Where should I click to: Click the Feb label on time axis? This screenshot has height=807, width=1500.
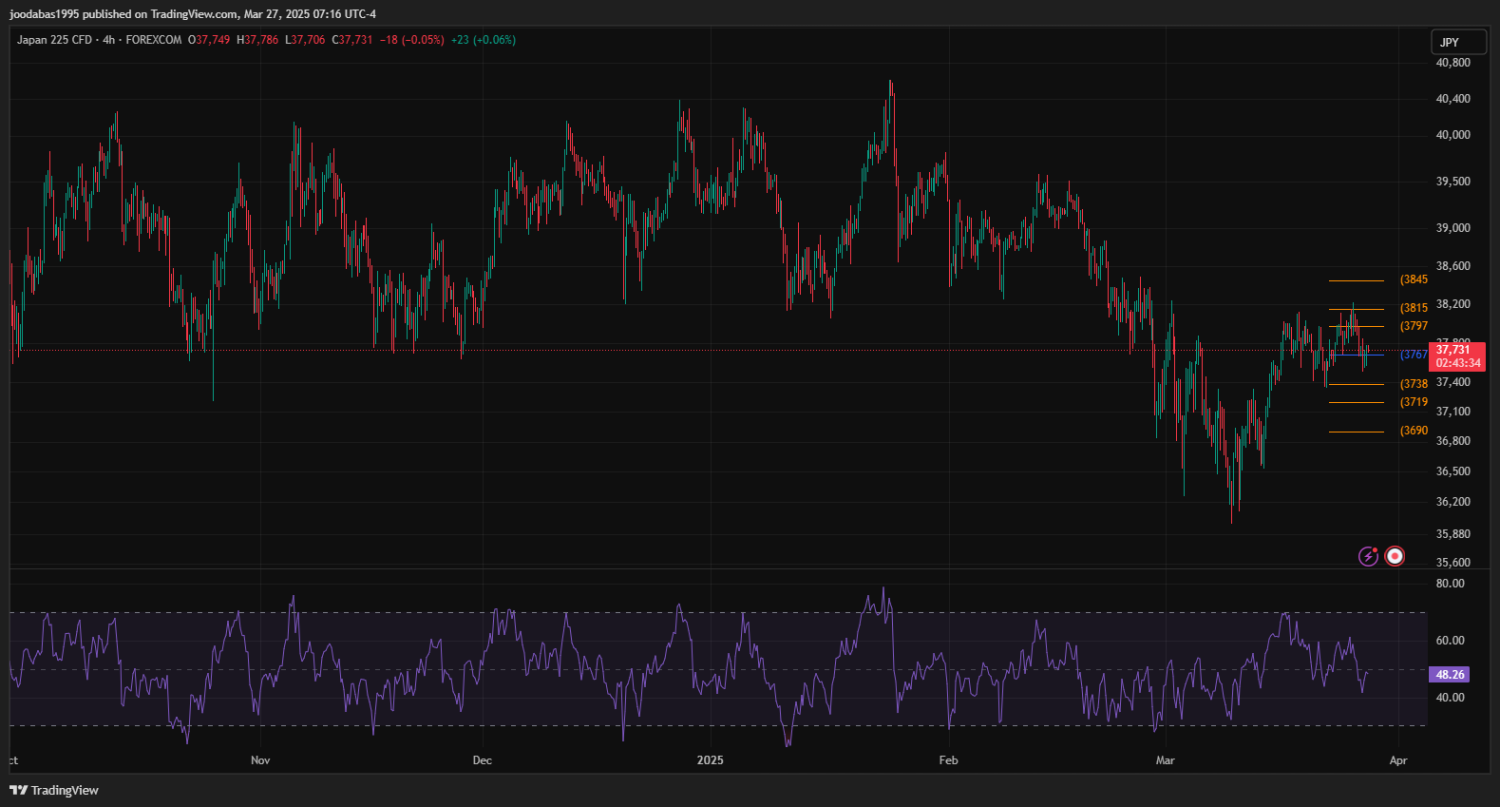[x=948, y=761]
